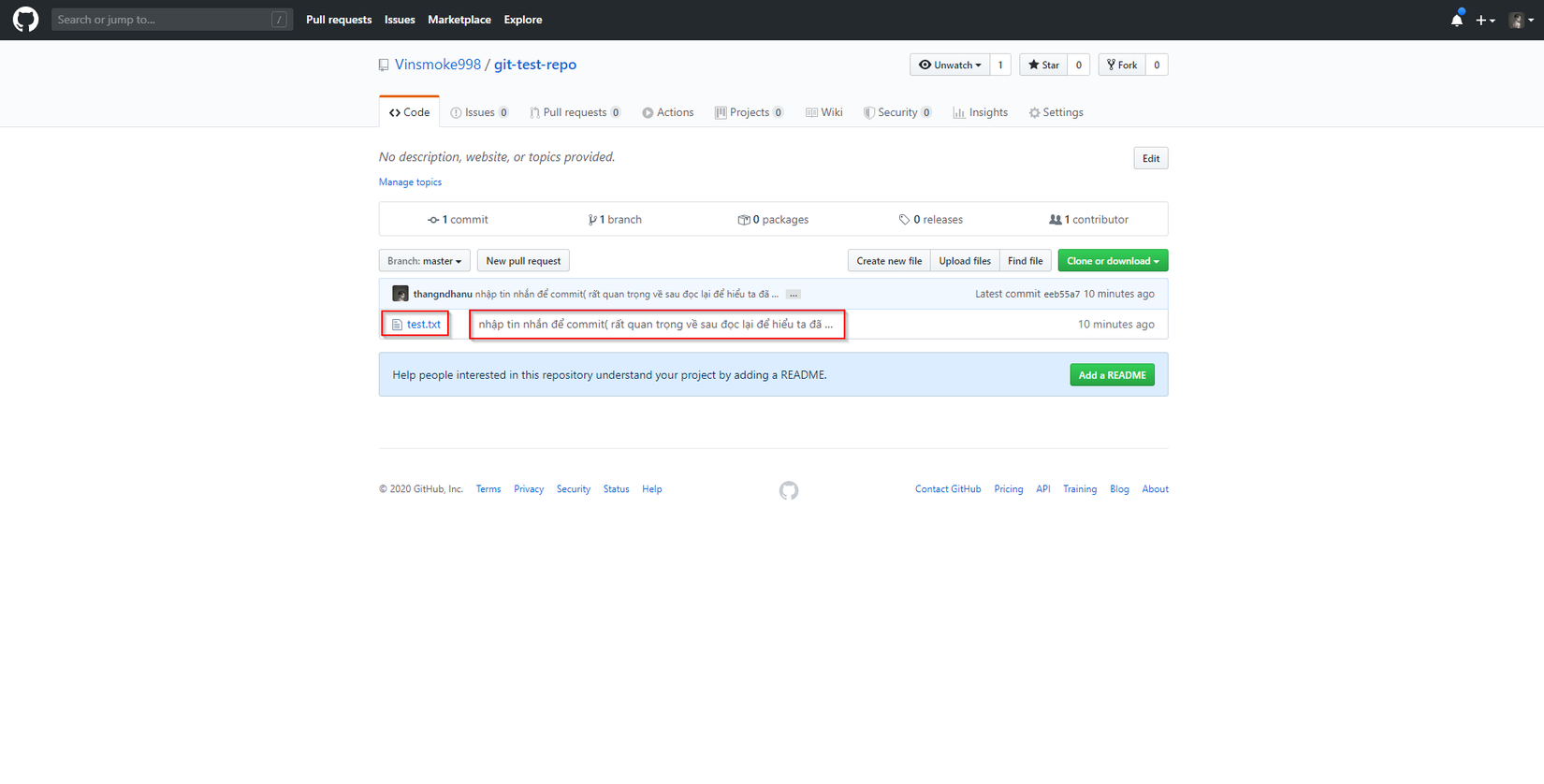Switch to the repository Pull requests tab
This screenshot has height=784, width=1544.
point(575,112)
